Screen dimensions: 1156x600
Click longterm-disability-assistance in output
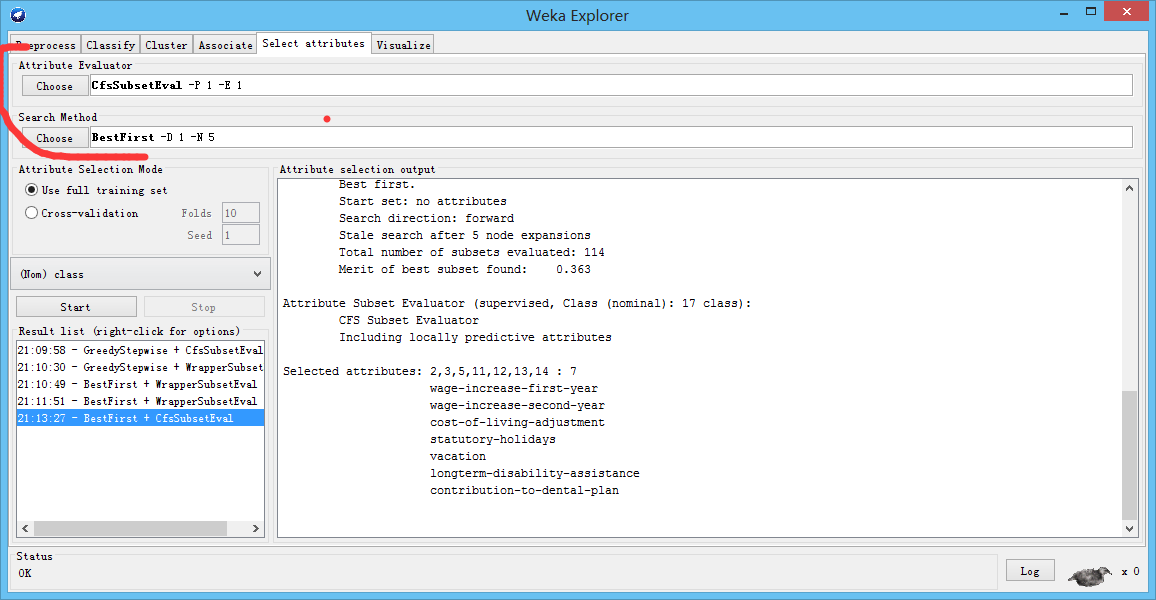pos(535,473)
